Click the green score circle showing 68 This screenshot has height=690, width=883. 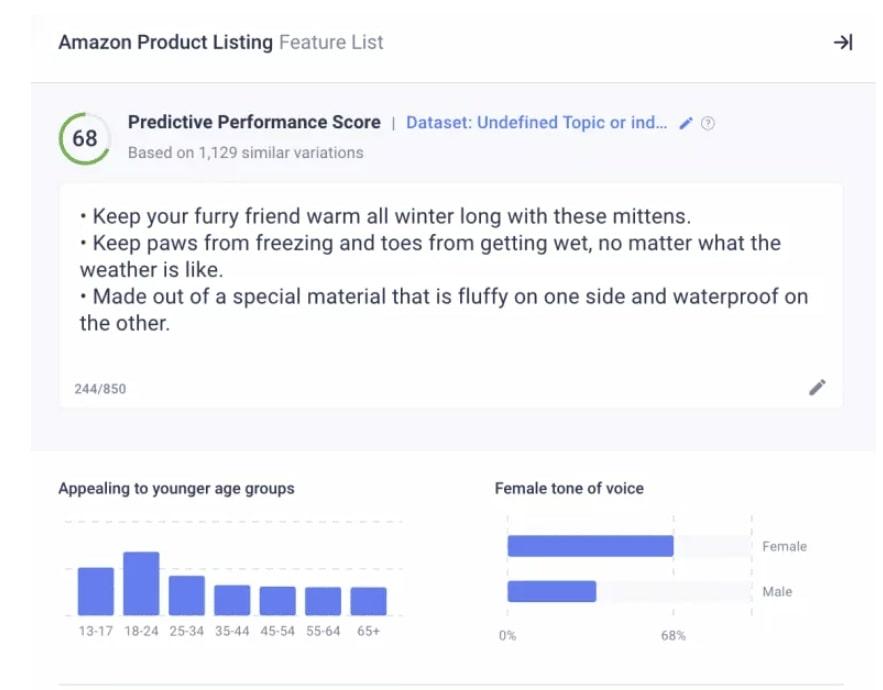coord(85,138)
